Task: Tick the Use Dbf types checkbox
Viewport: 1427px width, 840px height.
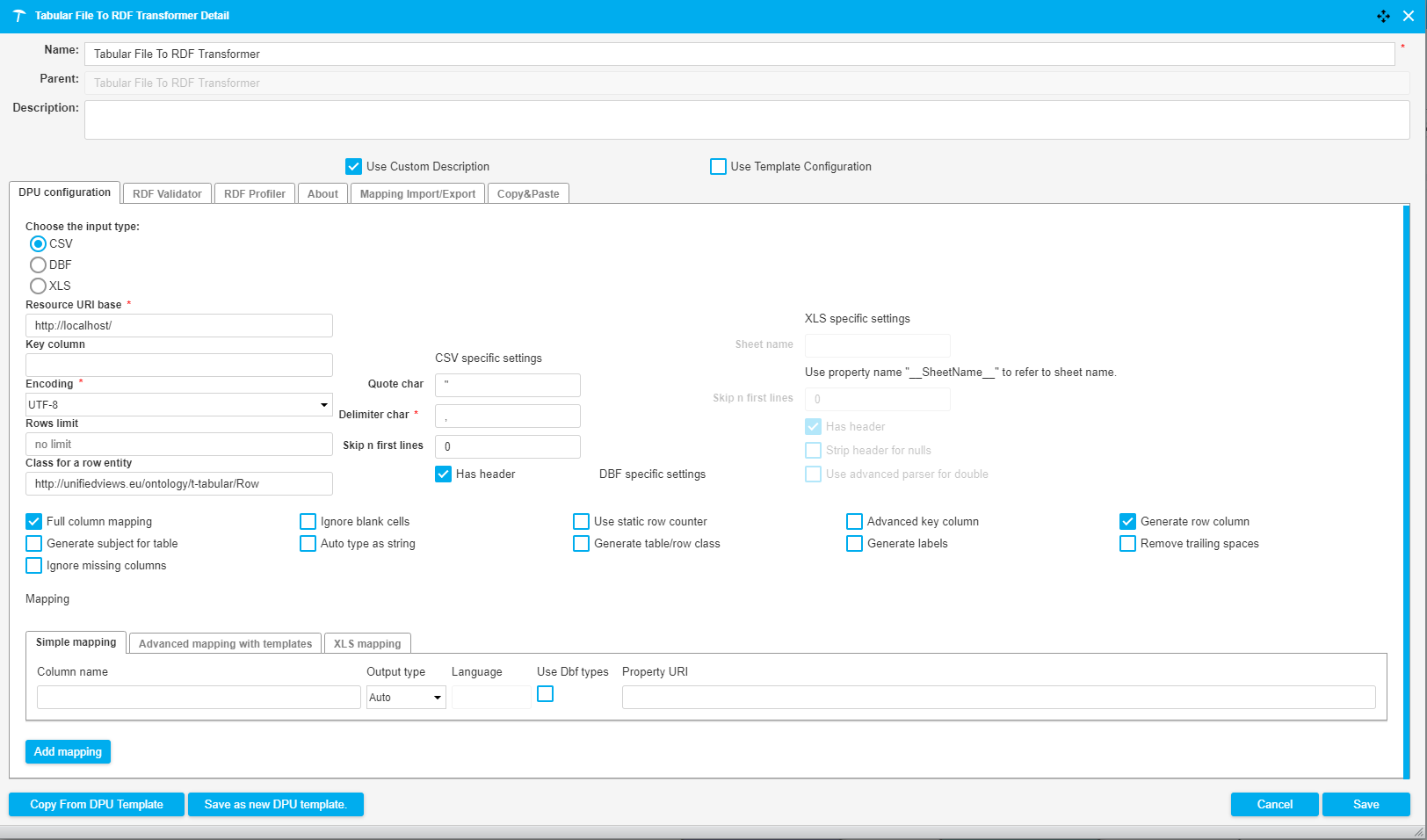Action: pyautogui.click(x=546, y=694)
